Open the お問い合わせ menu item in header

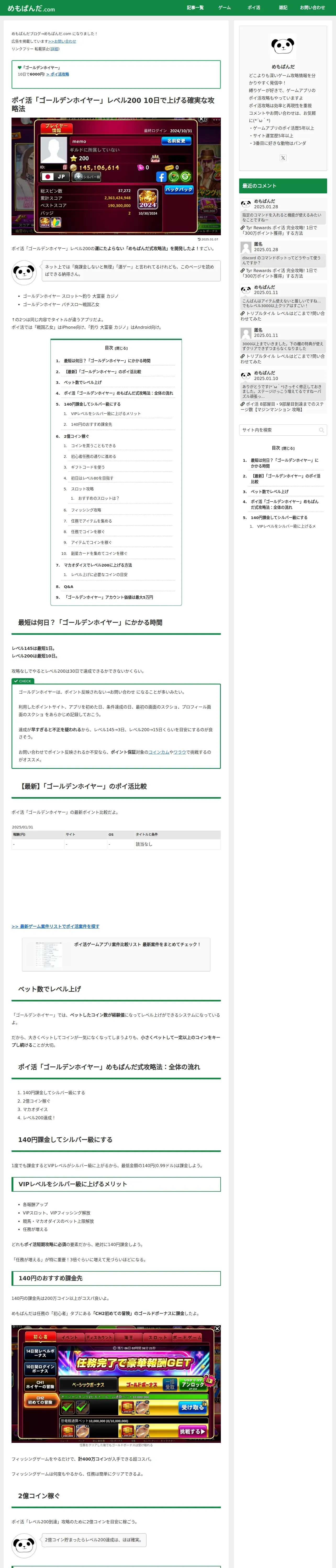312,8
